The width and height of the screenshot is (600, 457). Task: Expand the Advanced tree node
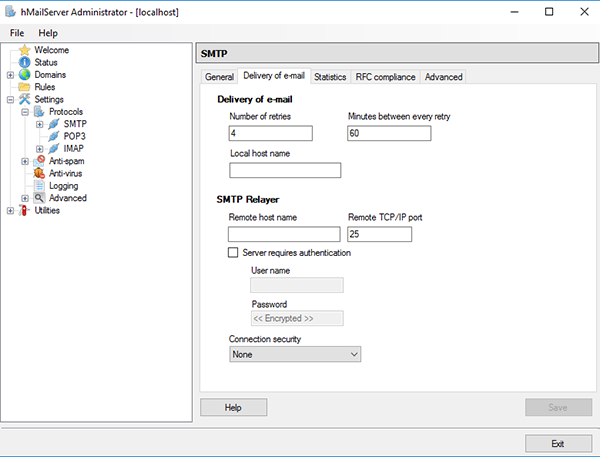tap(25, 198)
